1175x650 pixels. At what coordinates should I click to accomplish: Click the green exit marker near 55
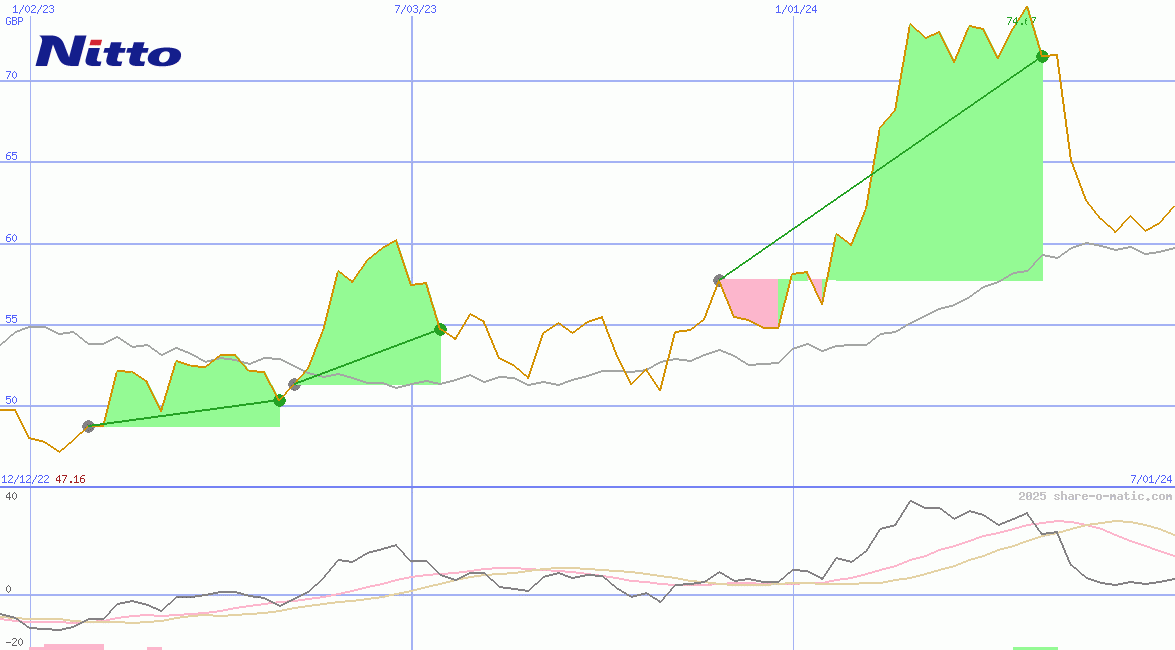click(440, 329)
